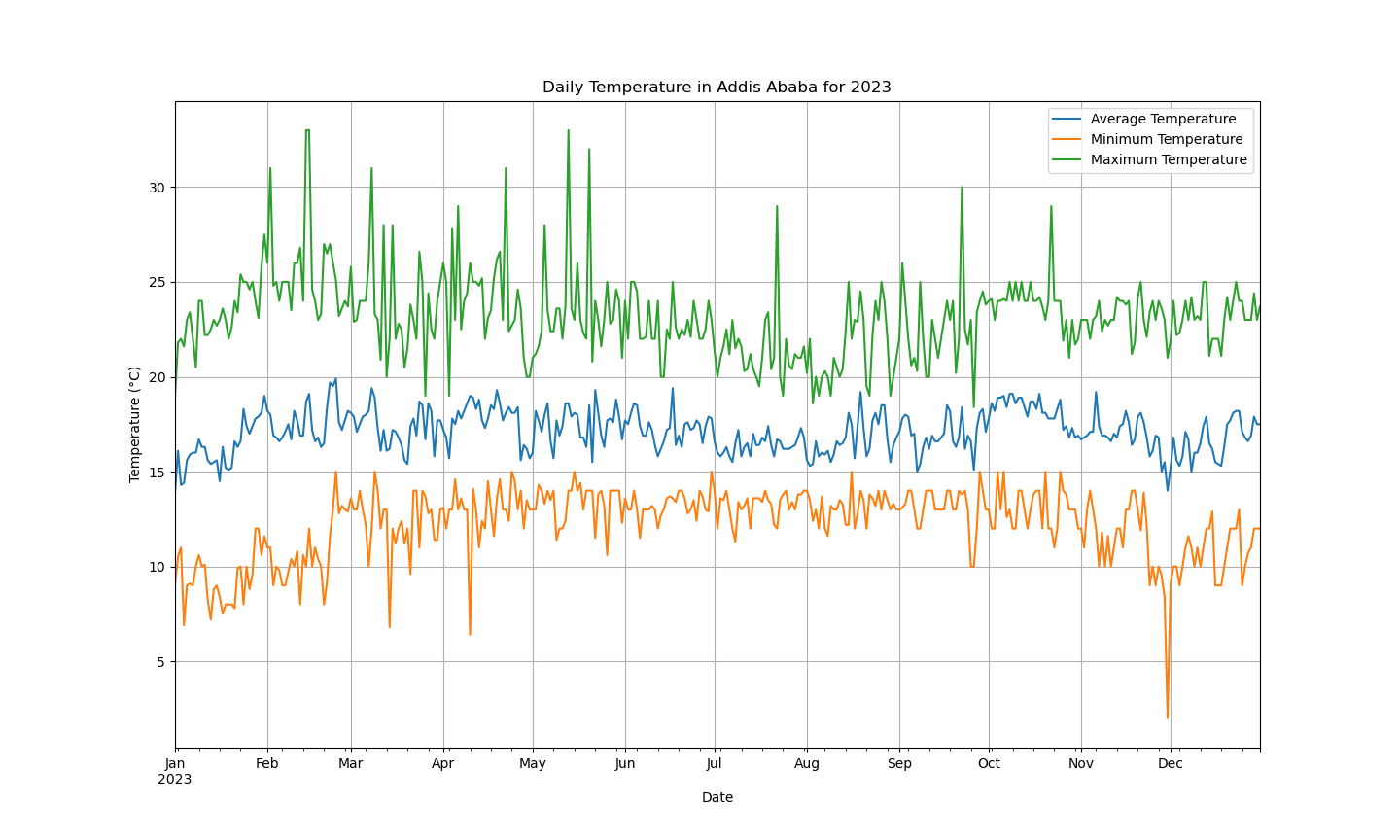Image resolution: width=1400 pixels, height=840 pixels.
Task: Click the 30 value on the y-axis
Action: [157, 188]
